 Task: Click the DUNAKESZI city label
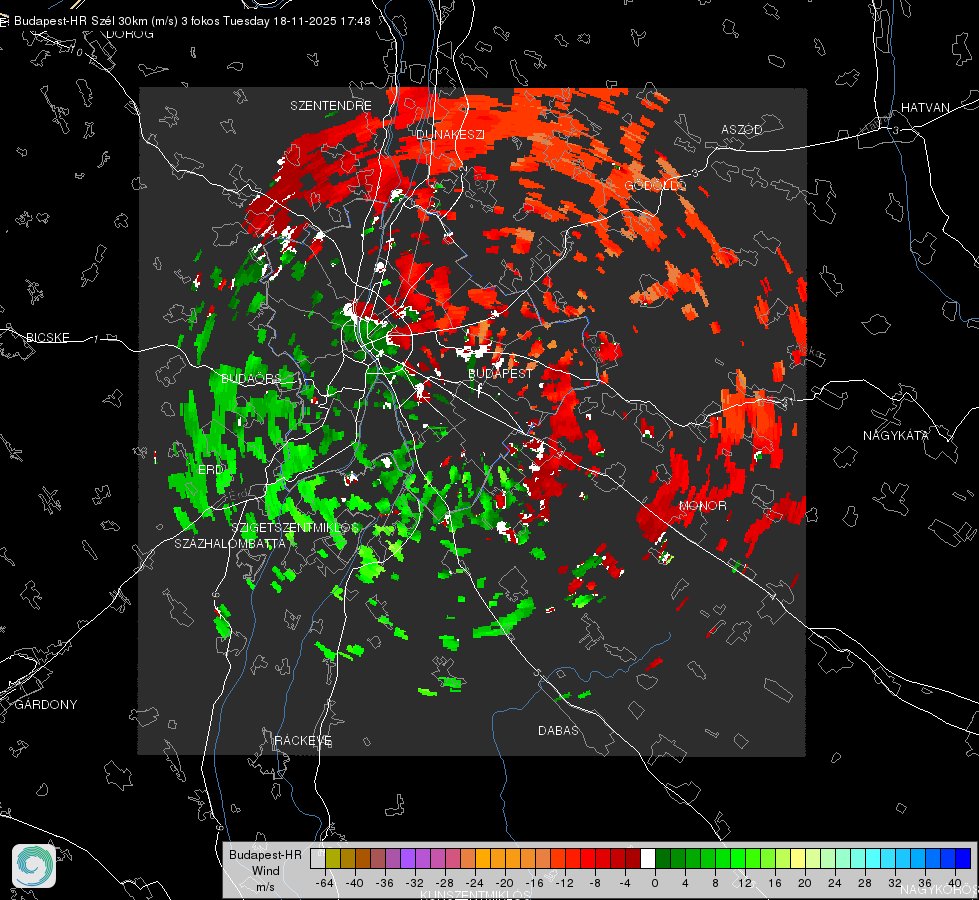pos(450,134)
